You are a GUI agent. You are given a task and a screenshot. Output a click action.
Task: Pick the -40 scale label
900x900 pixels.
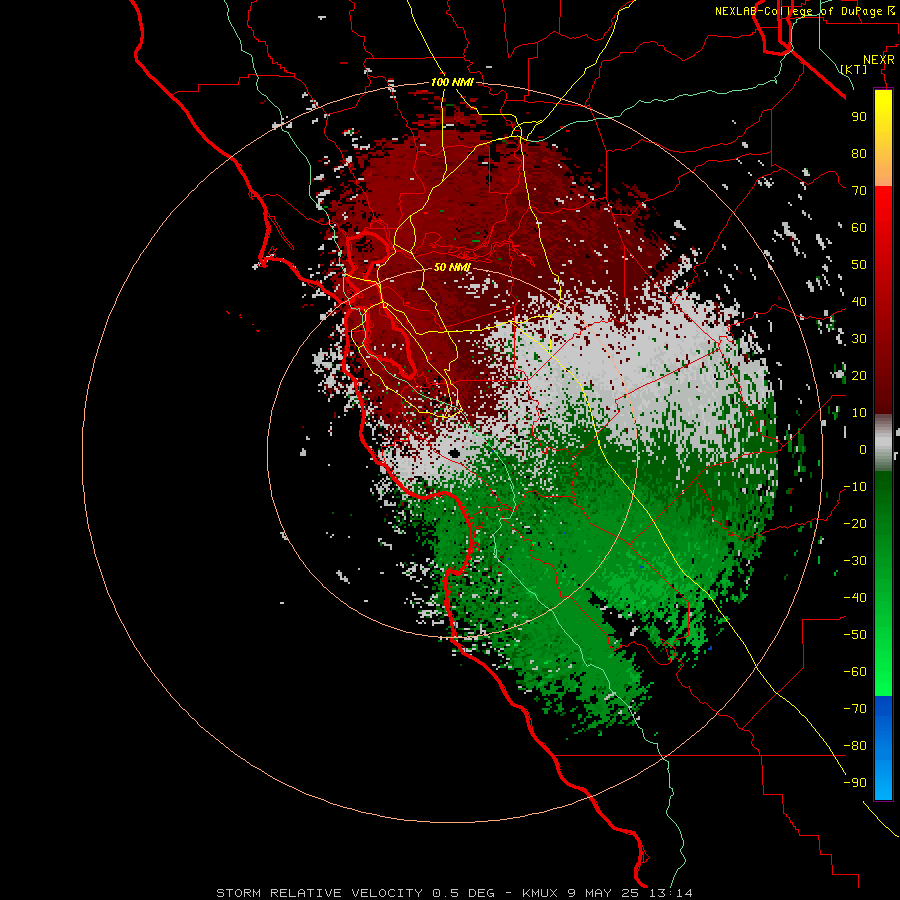[x=855, y=598]
